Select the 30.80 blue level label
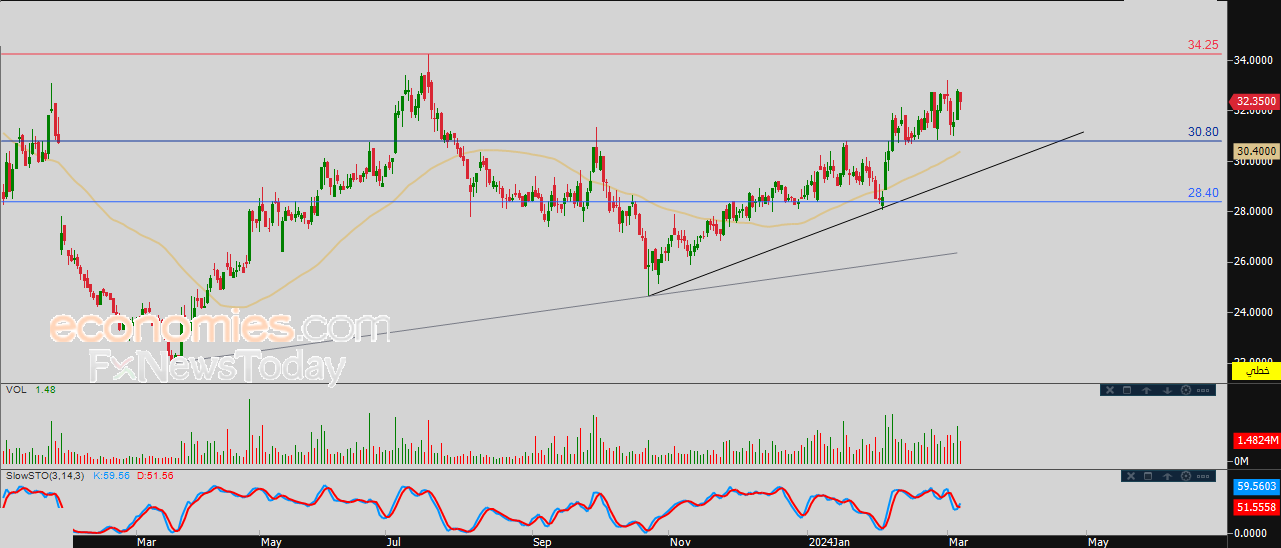Image resolution: width=1281 pixels, height=548 pixels. [1203, 132]
